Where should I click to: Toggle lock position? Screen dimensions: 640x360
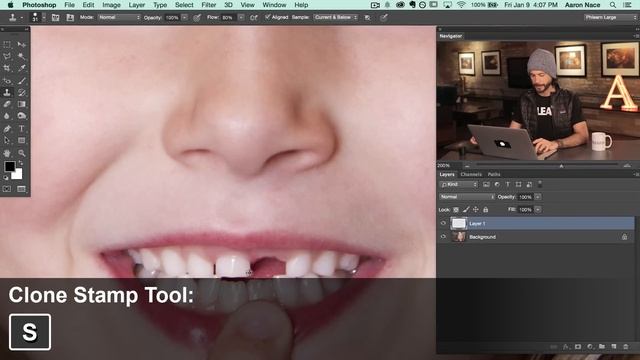pyautogui.click(x=476, y=210)
